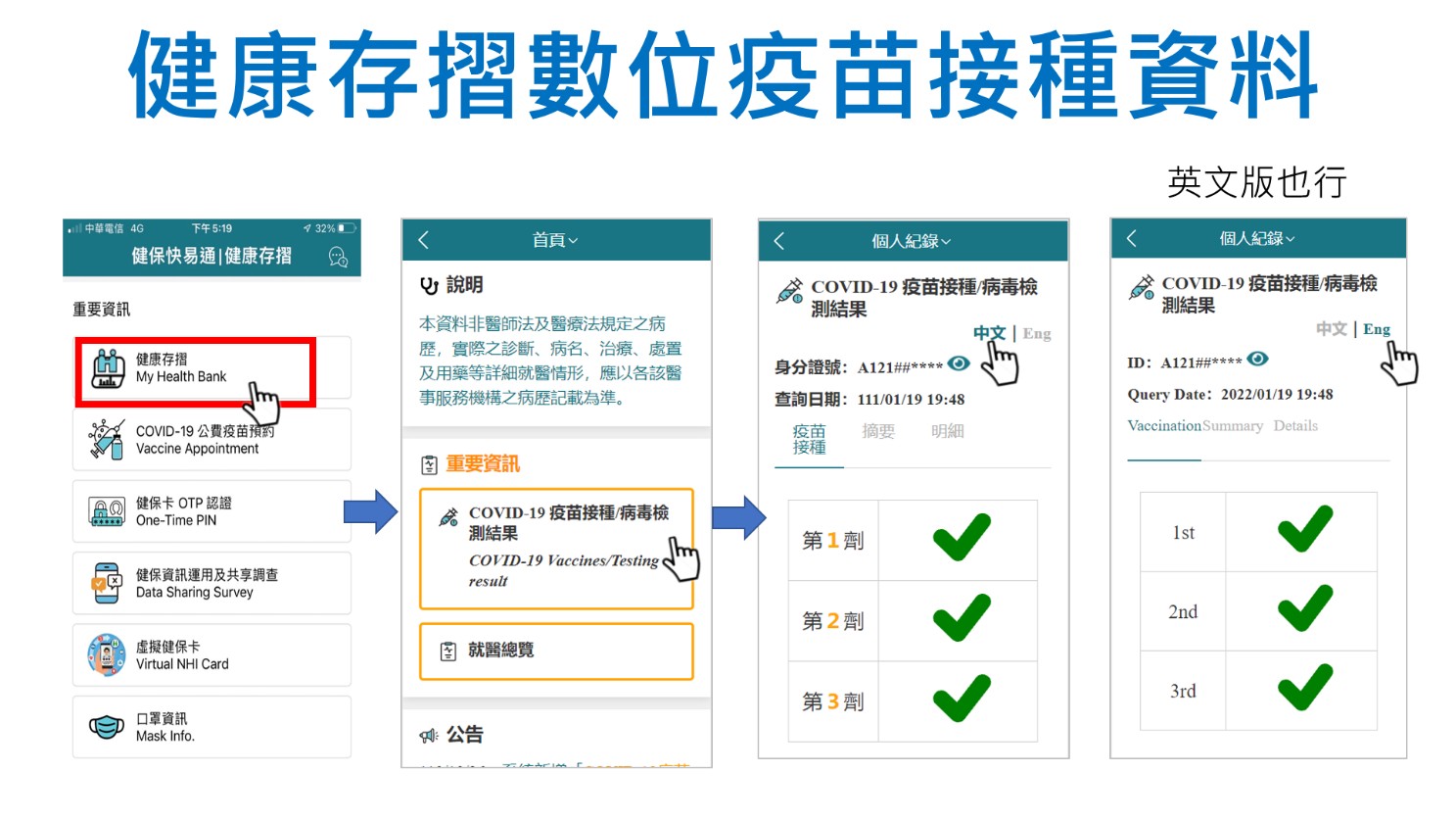Screen dimensions: 1456x820
Task: Open 個人紀錄 dropdown on the English results screen
Action: (x=1257, y=239)
